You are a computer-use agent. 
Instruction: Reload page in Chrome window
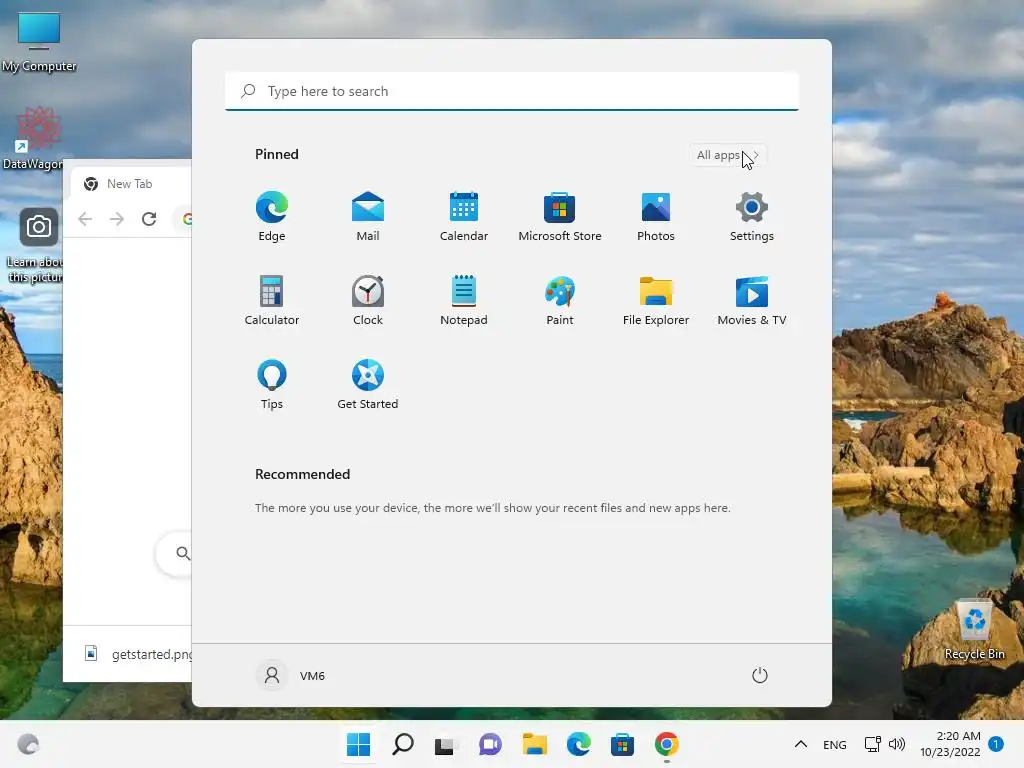pos(149,219)
